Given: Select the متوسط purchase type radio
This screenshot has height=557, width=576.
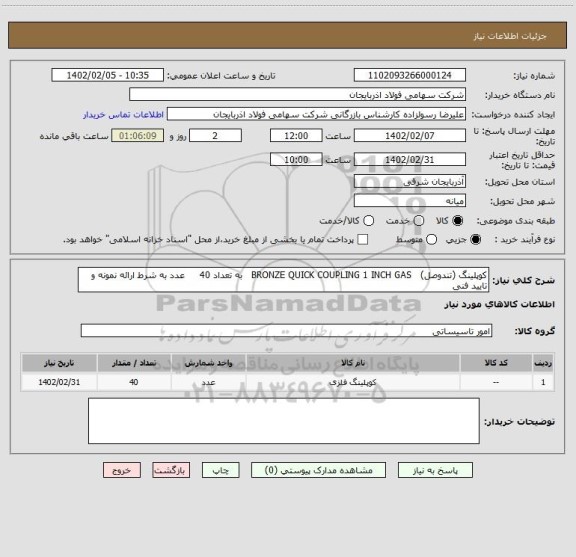Looking at the screenshot, I should pos(431,240).
